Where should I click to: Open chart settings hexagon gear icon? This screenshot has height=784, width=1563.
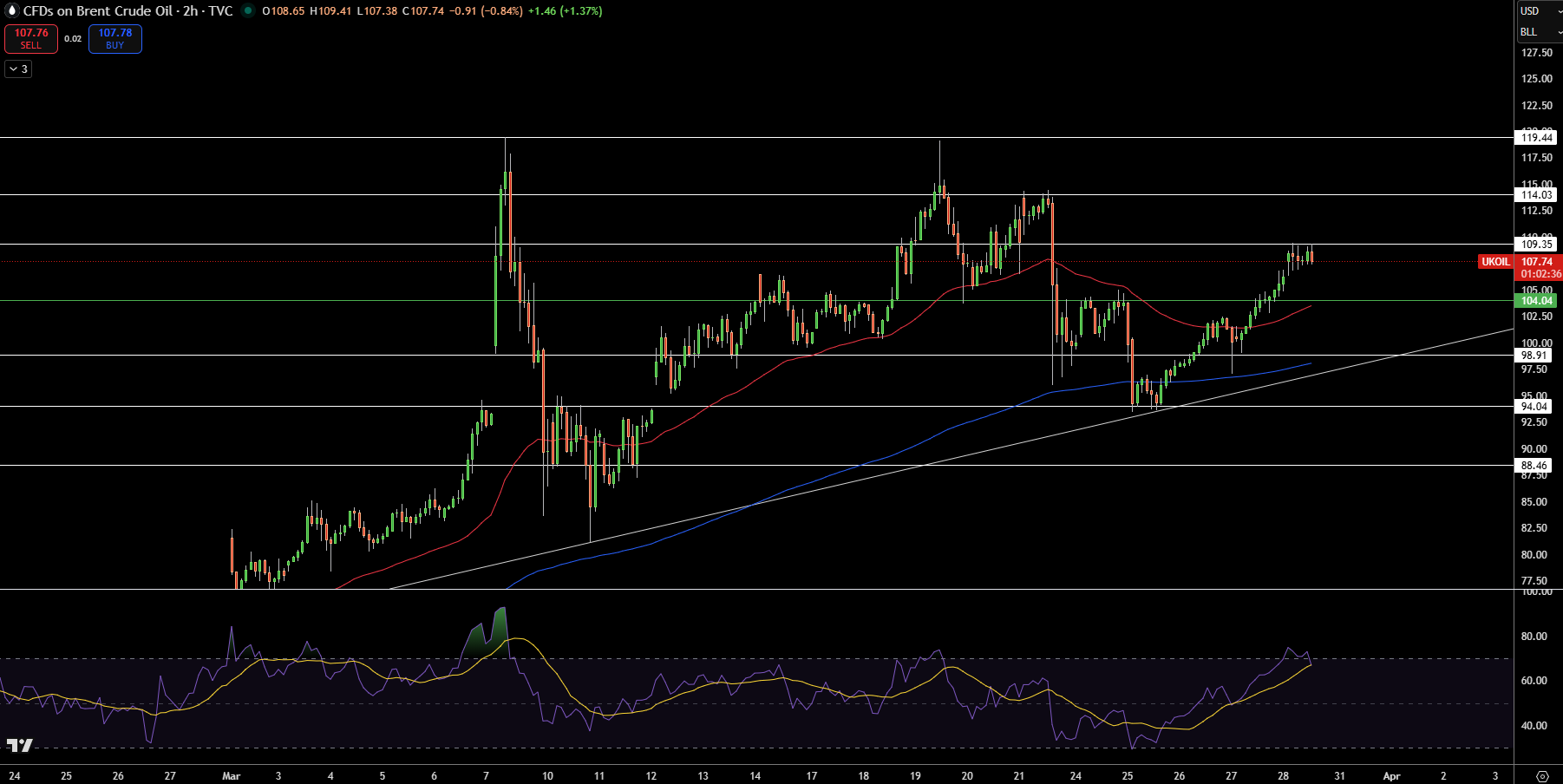[1542, 776]
